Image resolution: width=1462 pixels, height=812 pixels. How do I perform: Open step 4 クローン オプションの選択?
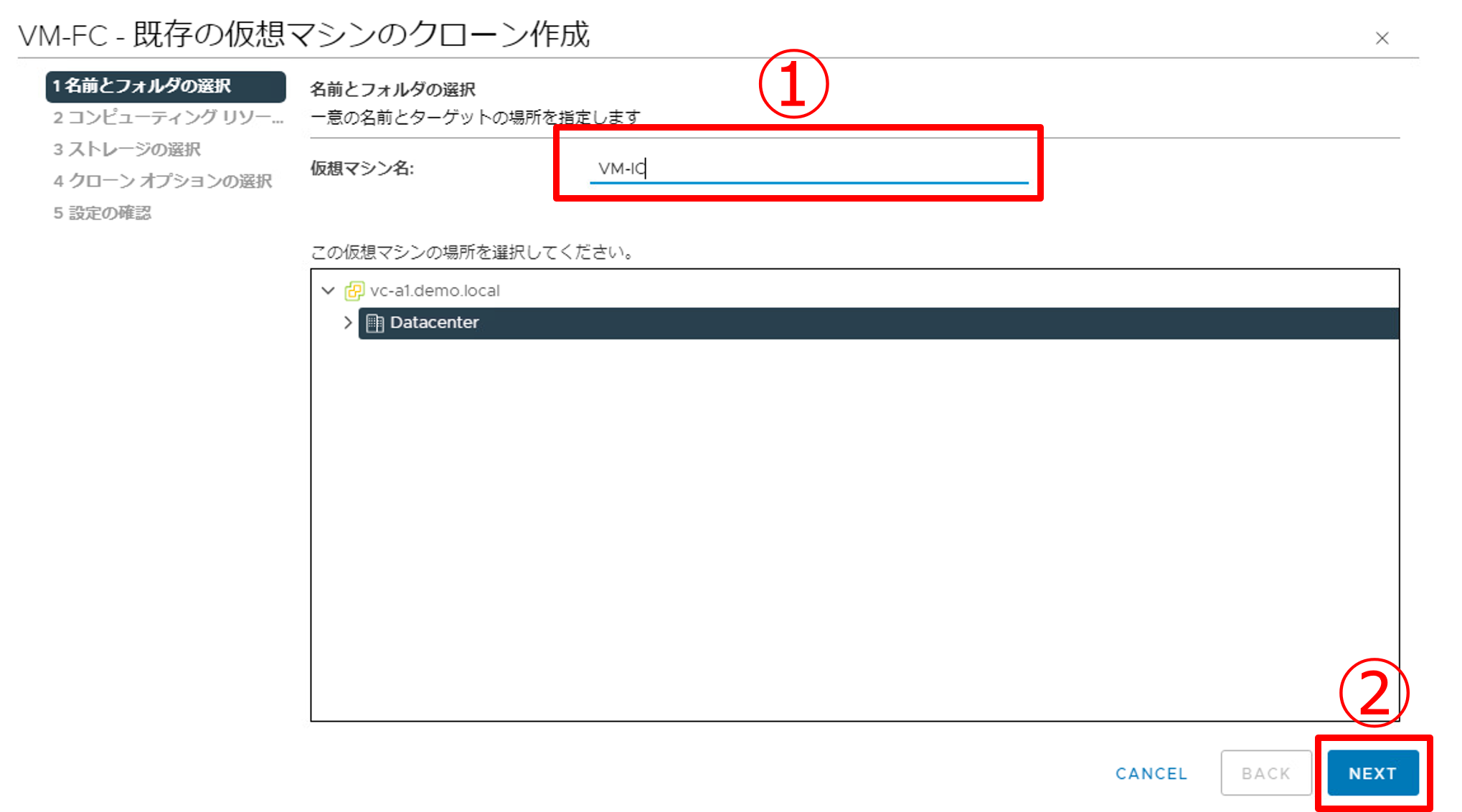coord(163,181)
